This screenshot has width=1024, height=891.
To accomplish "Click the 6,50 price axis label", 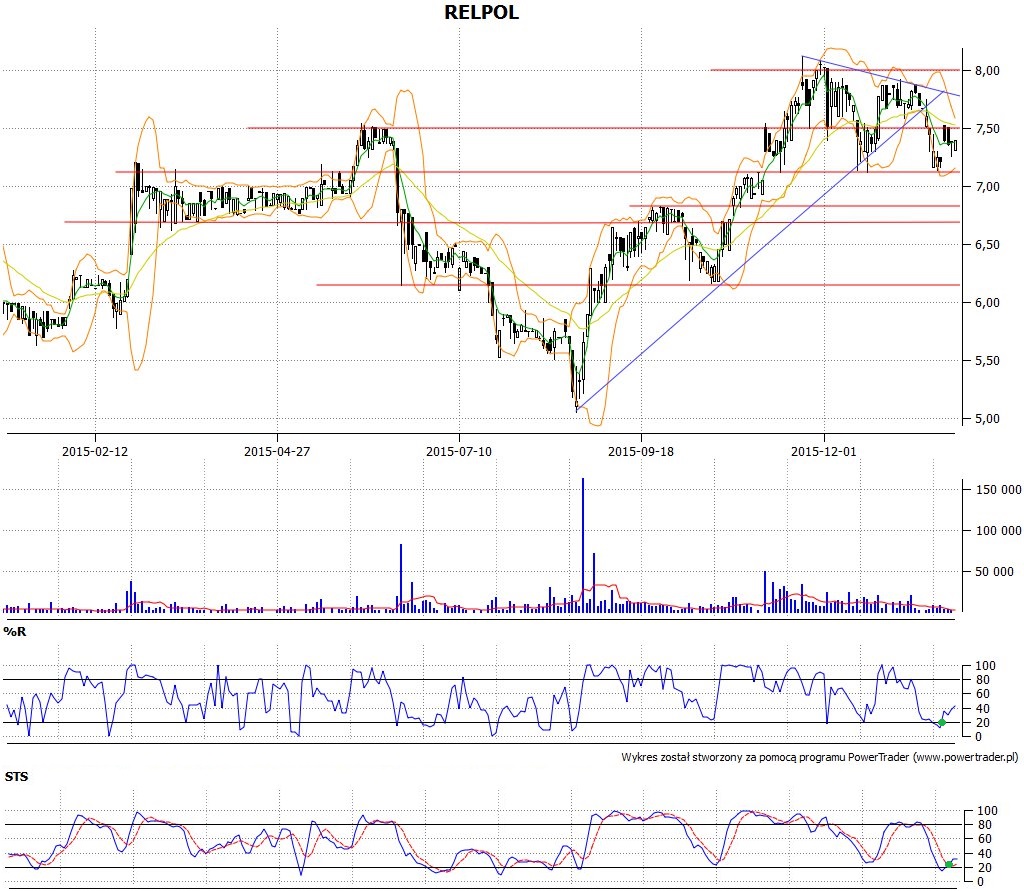I will (x=987, y=245).
